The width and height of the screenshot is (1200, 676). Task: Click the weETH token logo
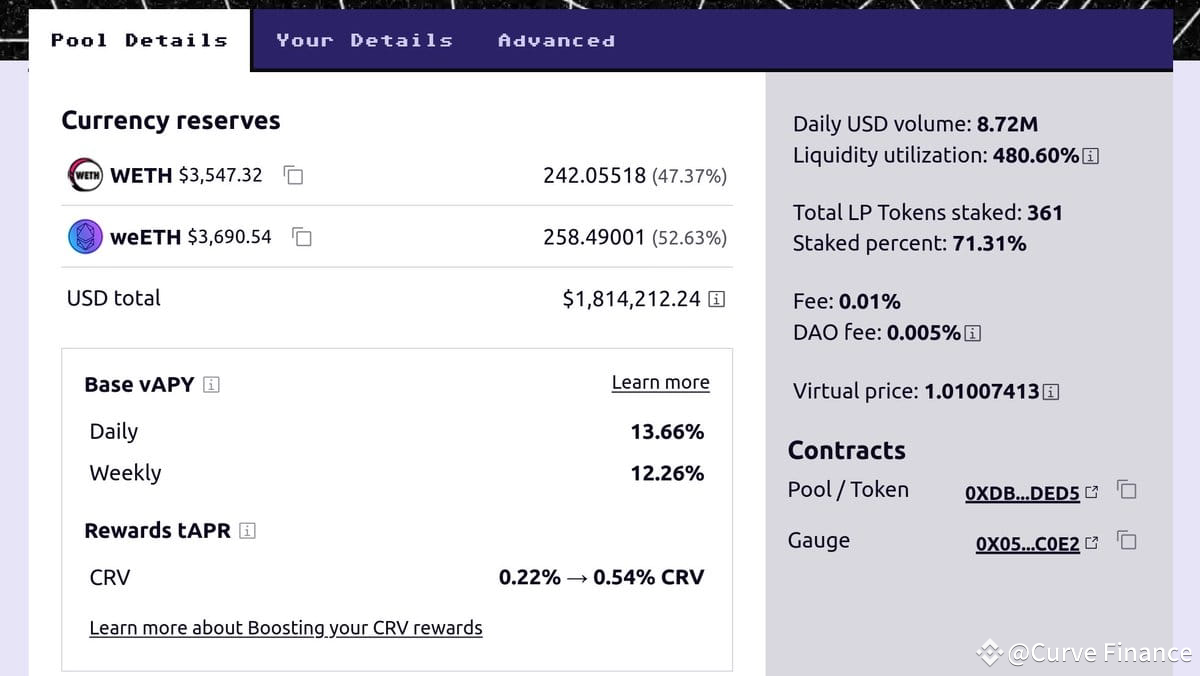[84, 237]
